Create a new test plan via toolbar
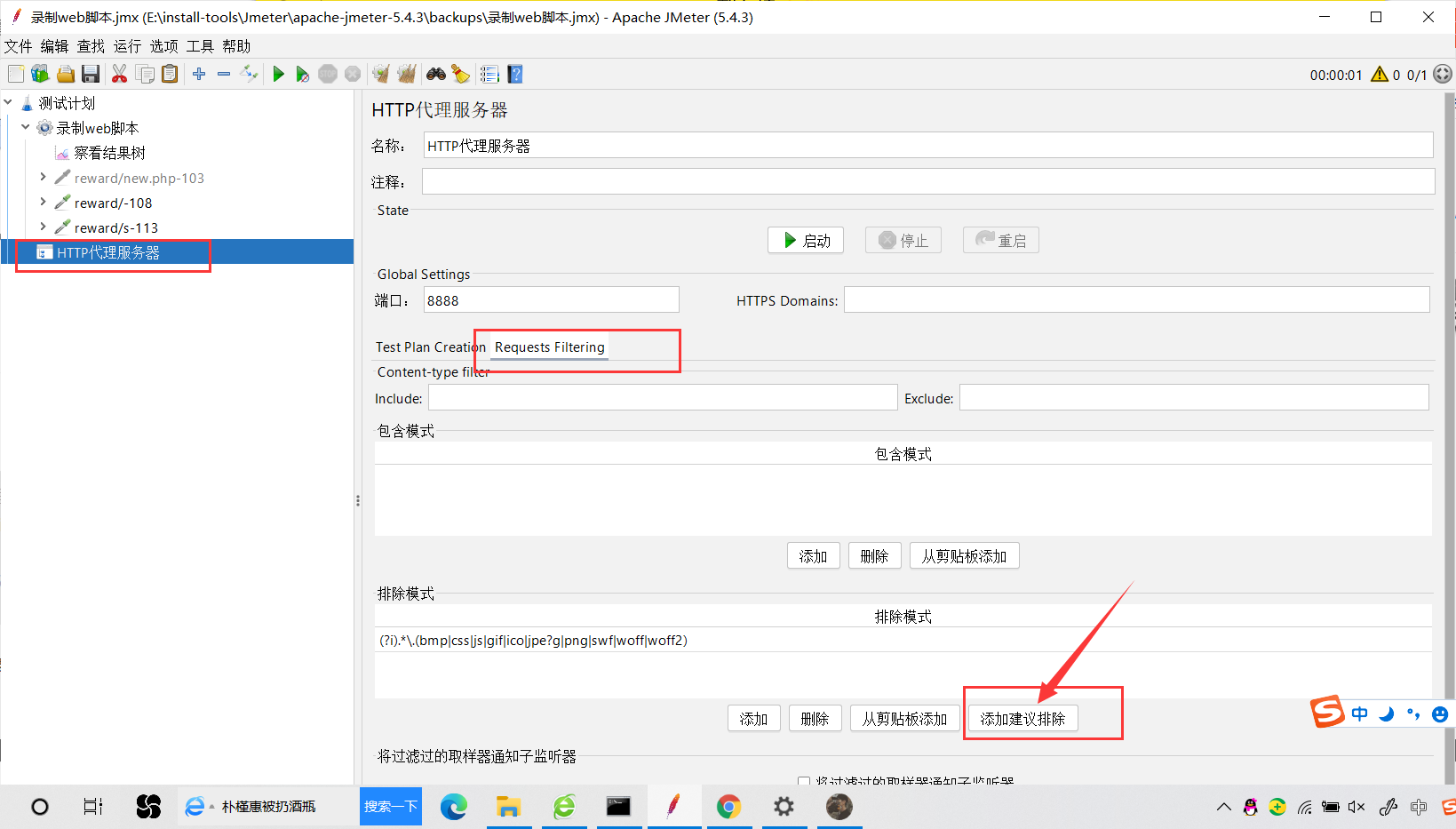The image size is (1456, 829). [x=16, y=74]
